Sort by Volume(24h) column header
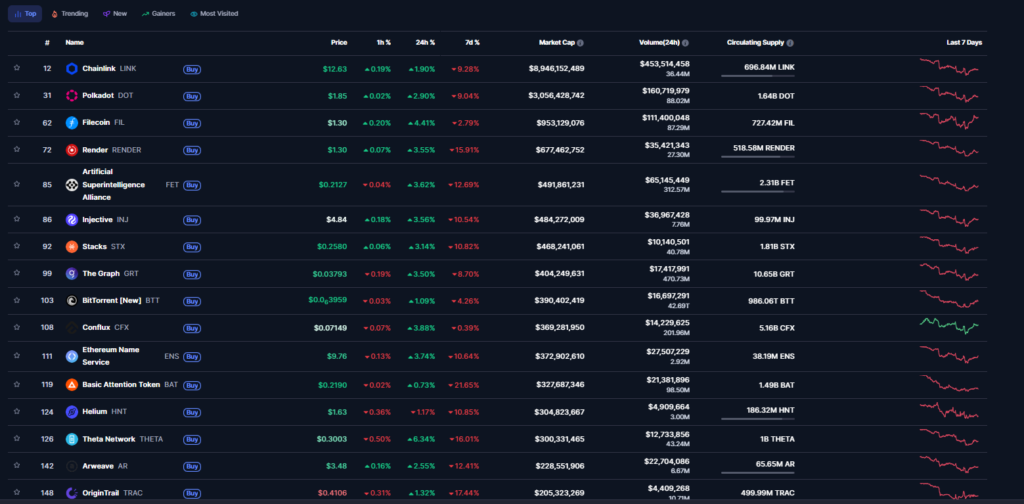The image size is (1024, 504). [x=659, y=43]
